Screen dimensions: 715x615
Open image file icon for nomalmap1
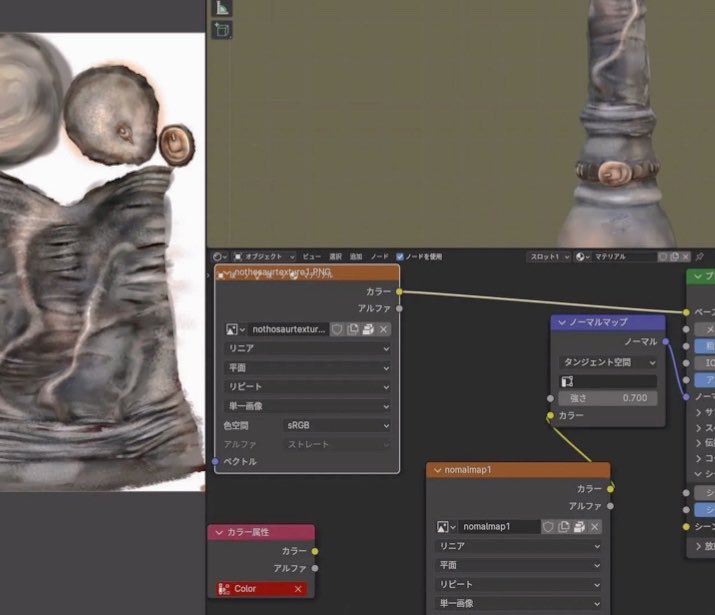[x=579, y=527]
